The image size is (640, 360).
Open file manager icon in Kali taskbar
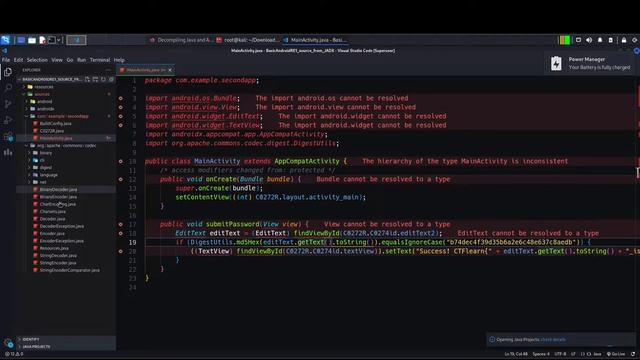coord(32,40)
